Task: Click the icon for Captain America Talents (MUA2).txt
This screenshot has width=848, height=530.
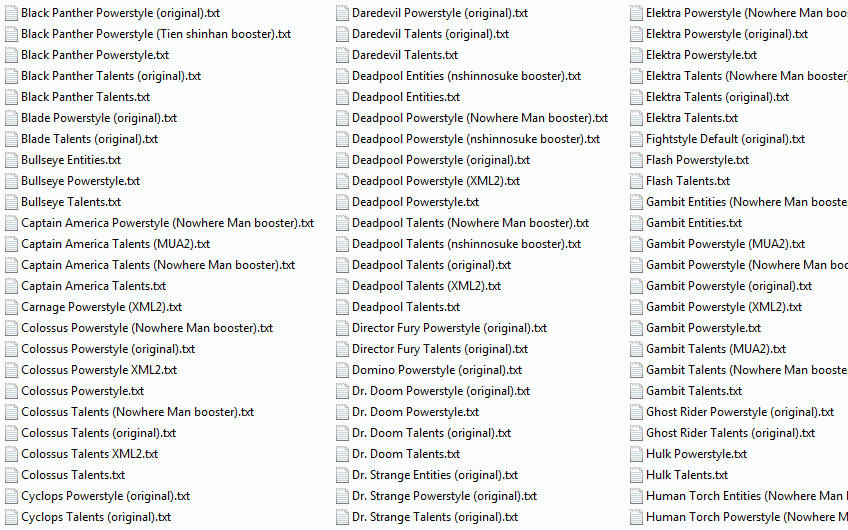Action: (x=11, y=244)
